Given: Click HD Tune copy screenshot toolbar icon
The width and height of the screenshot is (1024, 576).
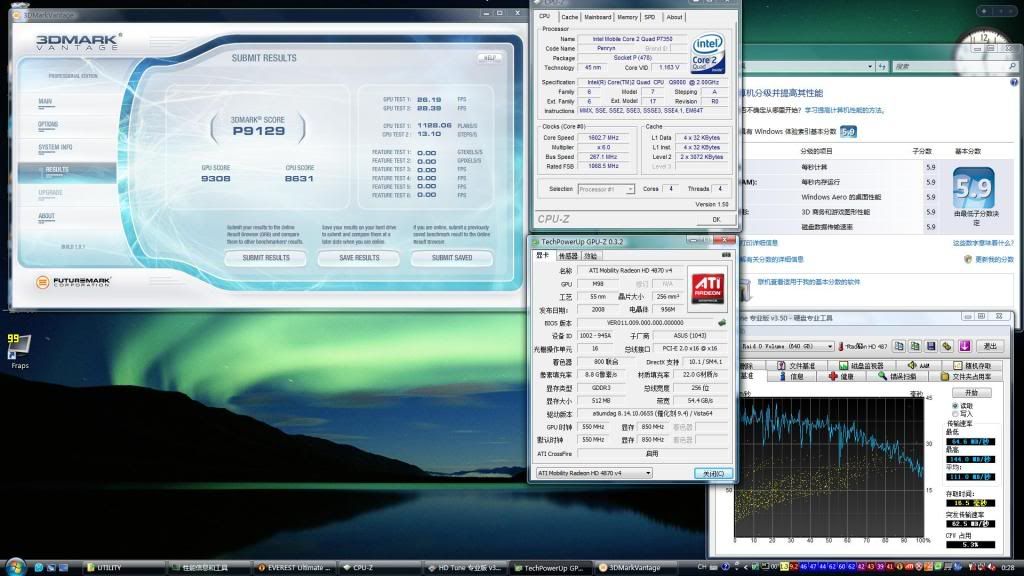Looking at the screenshot, I should pyautogui.click(x=915, y=346).
